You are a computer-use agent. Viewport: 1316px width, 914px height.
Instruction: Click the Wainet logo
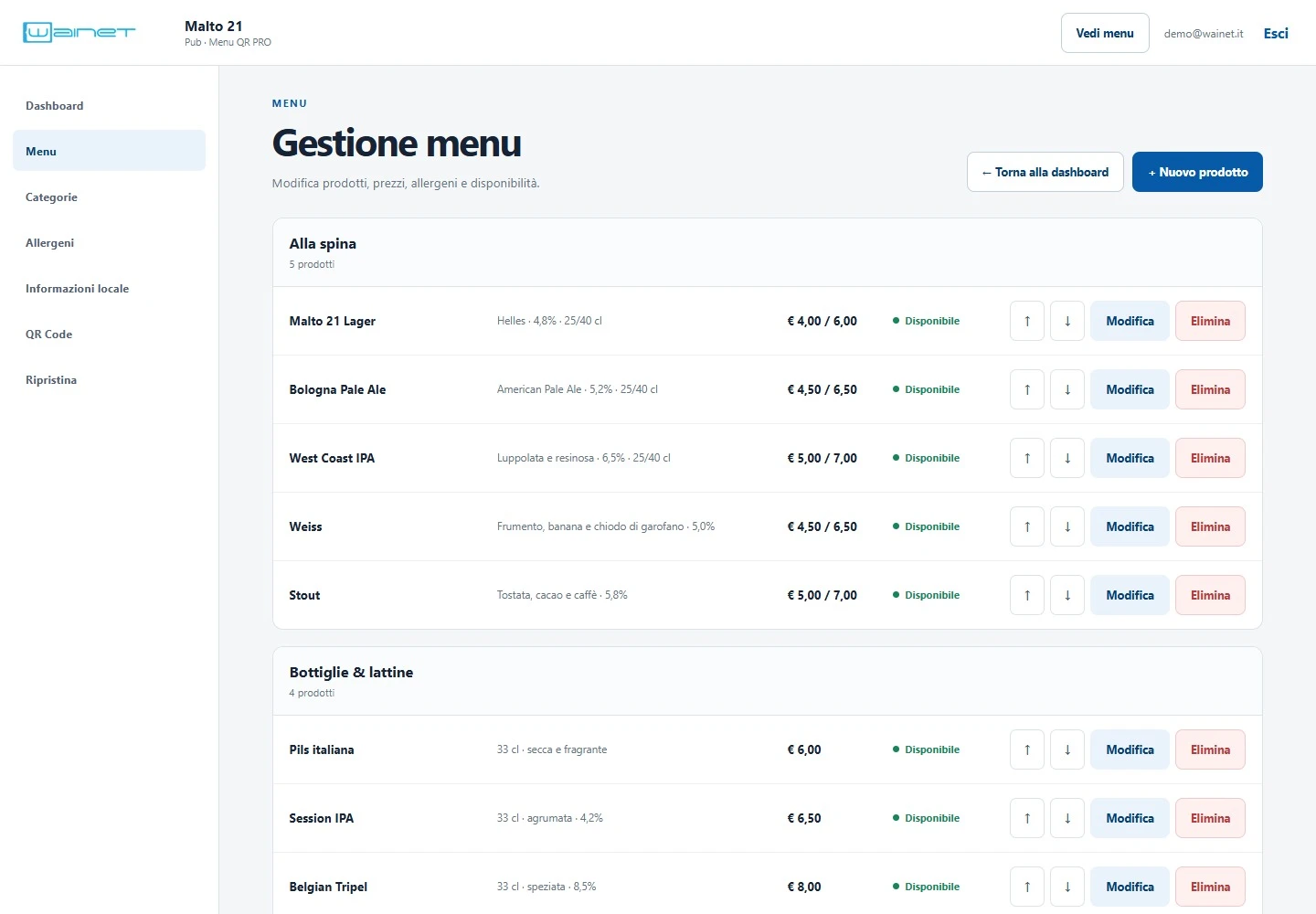(79, 33)
